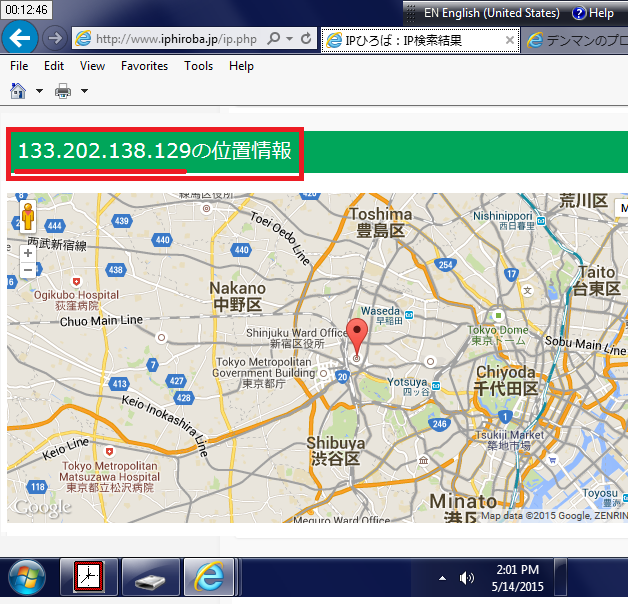628x604 pixels.
Task: Click the Google logo on map
Action: [x=42, y=508]
